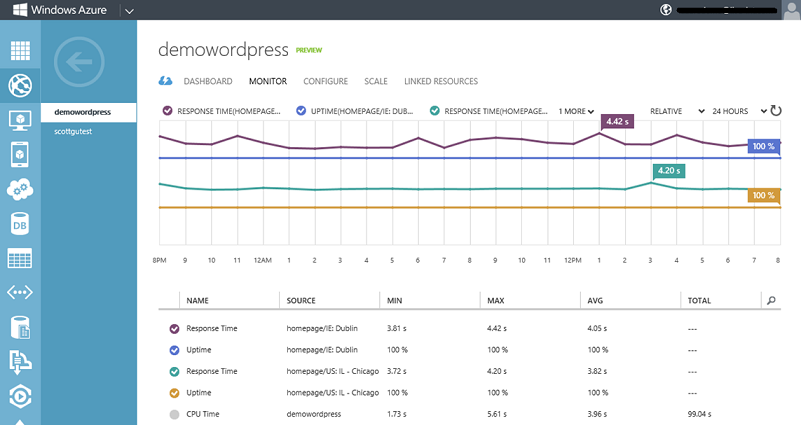Toggle teal Response Time legend checkbox

tap(435, 110)
